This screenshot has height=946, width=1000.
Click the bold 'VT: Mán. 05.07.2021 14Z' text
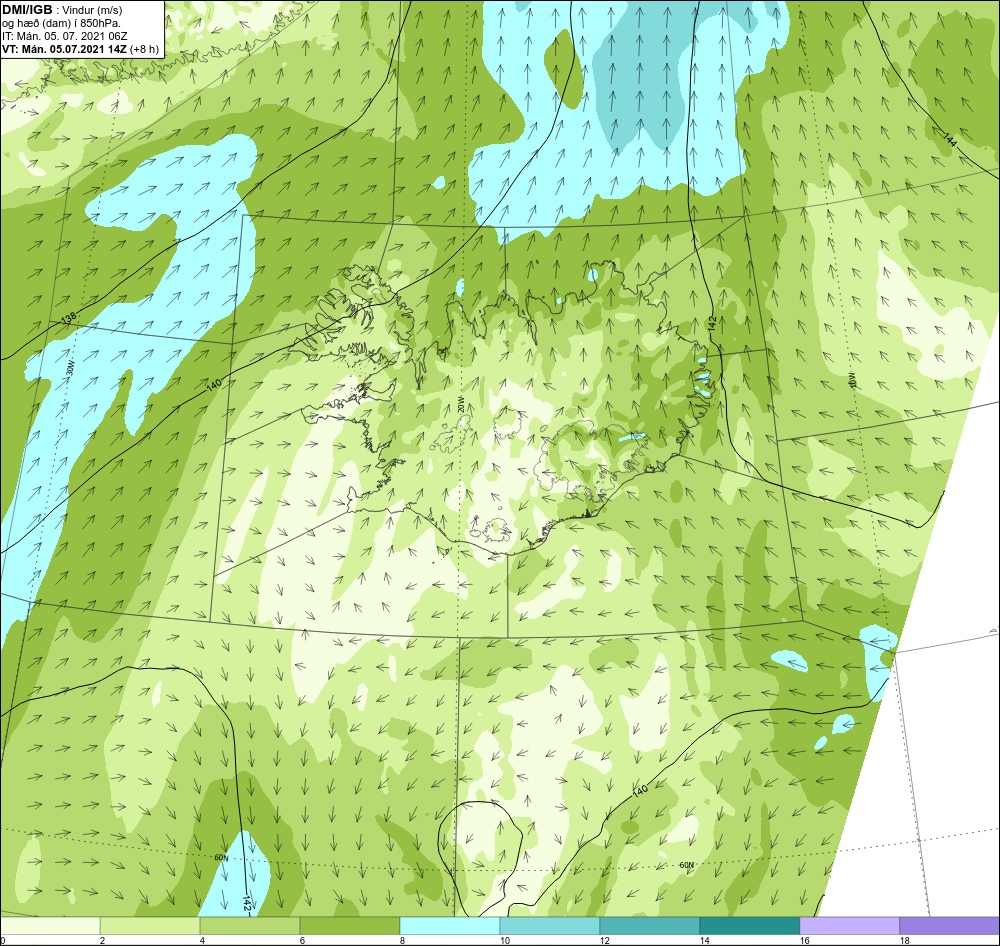(x=64, y=49)
